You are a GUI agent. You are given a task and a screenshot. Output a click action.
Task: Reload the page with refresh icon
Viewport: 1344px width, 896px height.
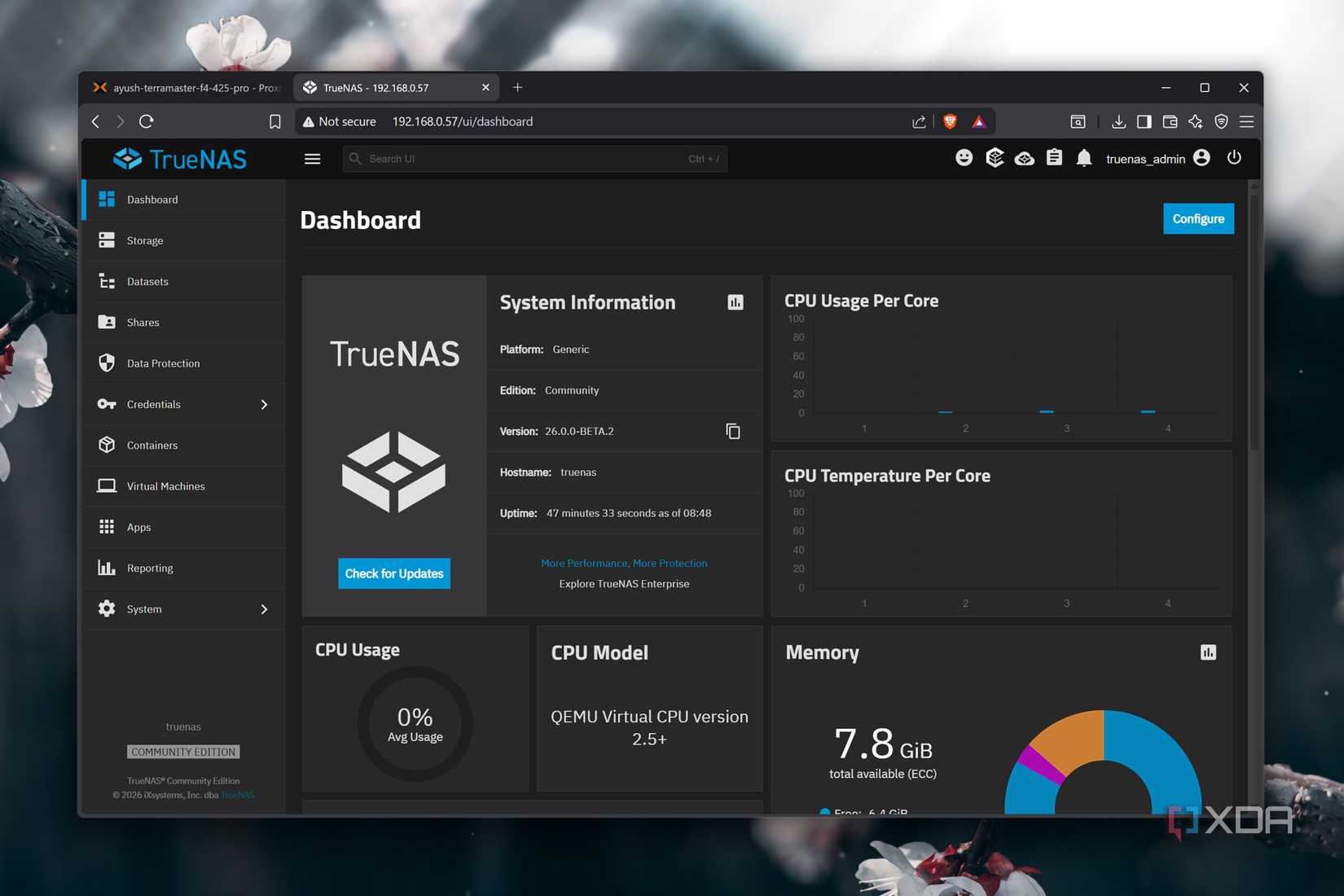click(x=147, y=121)
